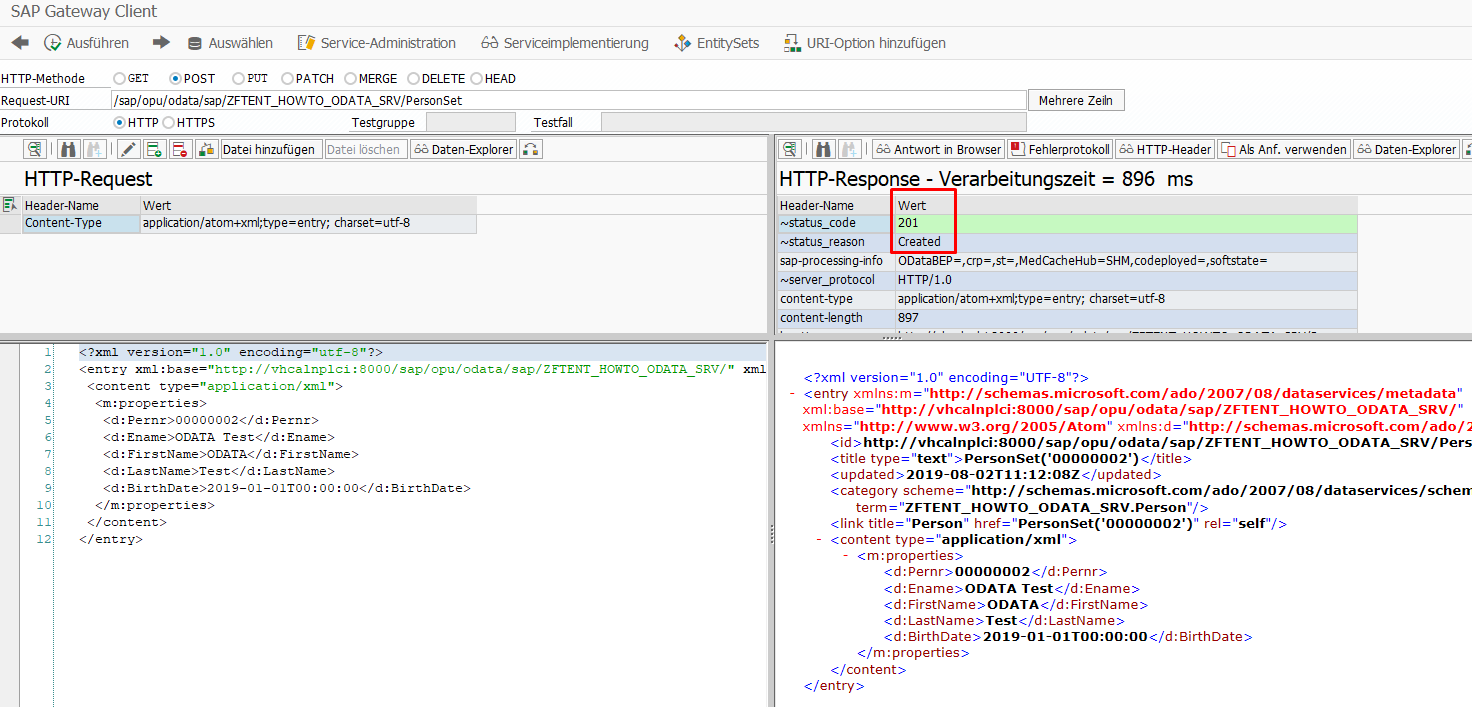Click the Testgruppe input field
This screenshot has height=710, width=1472.
470,122
